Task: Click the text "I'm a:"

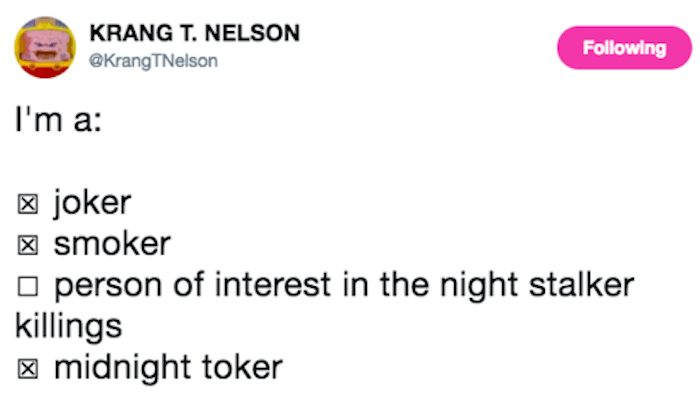Action: [x=58, y=119]
